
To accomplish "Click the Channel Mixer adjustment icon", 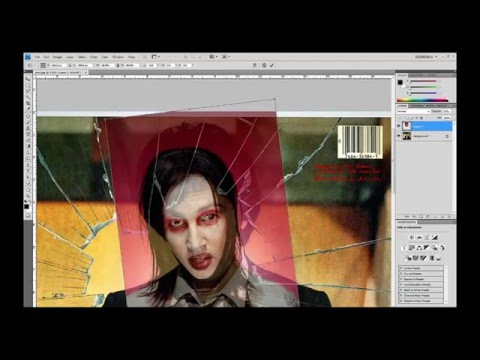I will coord(442,248).
